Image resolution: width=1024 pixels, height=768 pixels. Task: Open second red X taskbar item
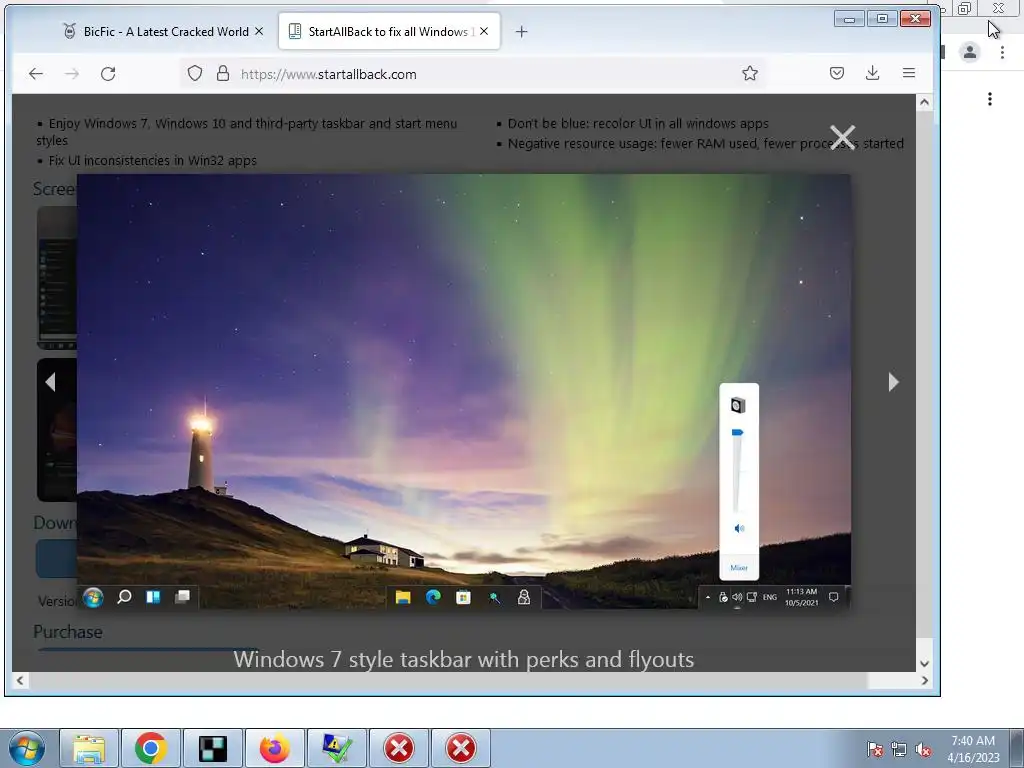(x=461, y=748)
